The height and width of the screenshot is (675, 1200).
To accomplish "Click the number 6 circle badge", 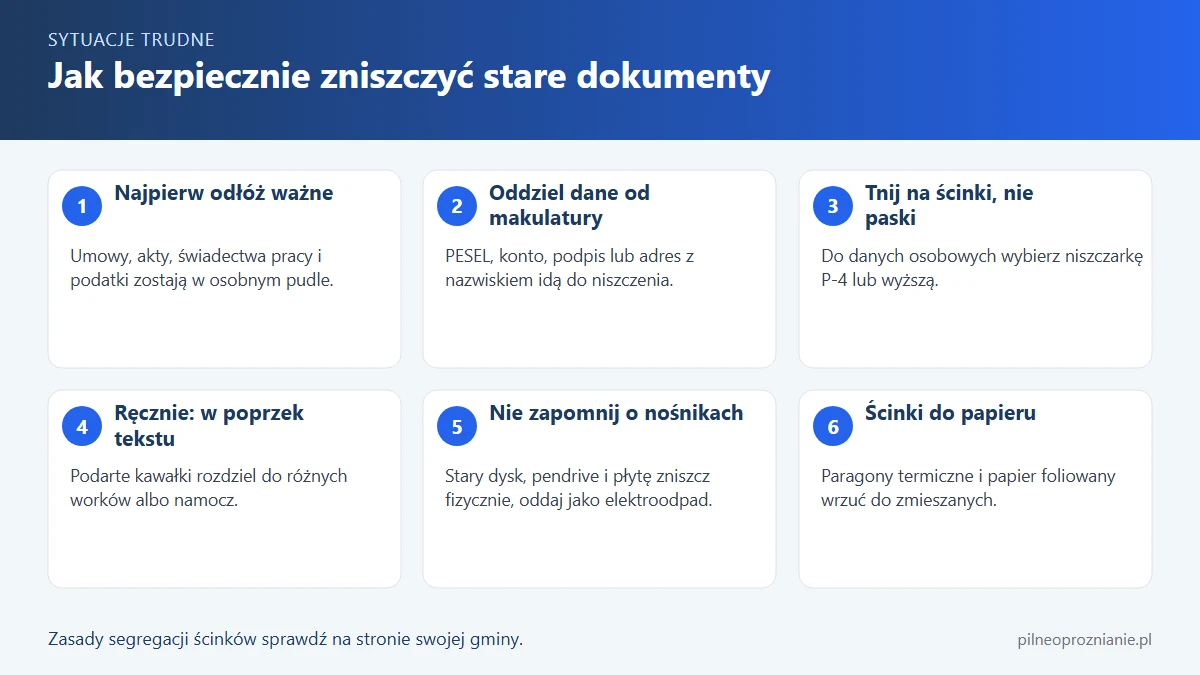I will (x=833, y=427).
